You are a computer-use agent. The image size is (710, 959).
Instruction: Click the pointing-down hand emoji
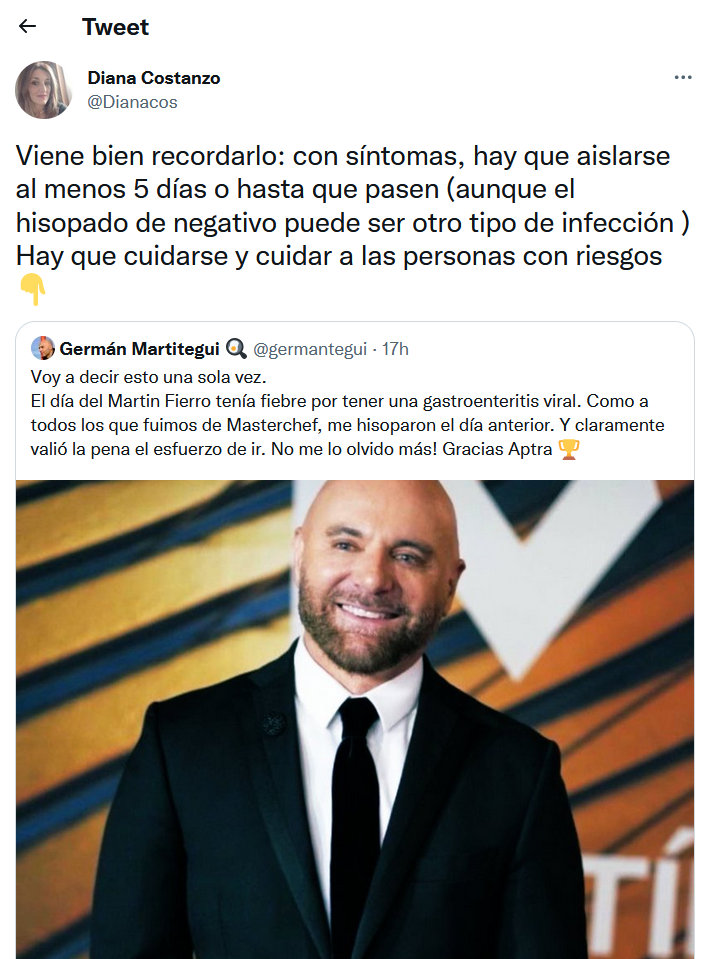[32, 289]
